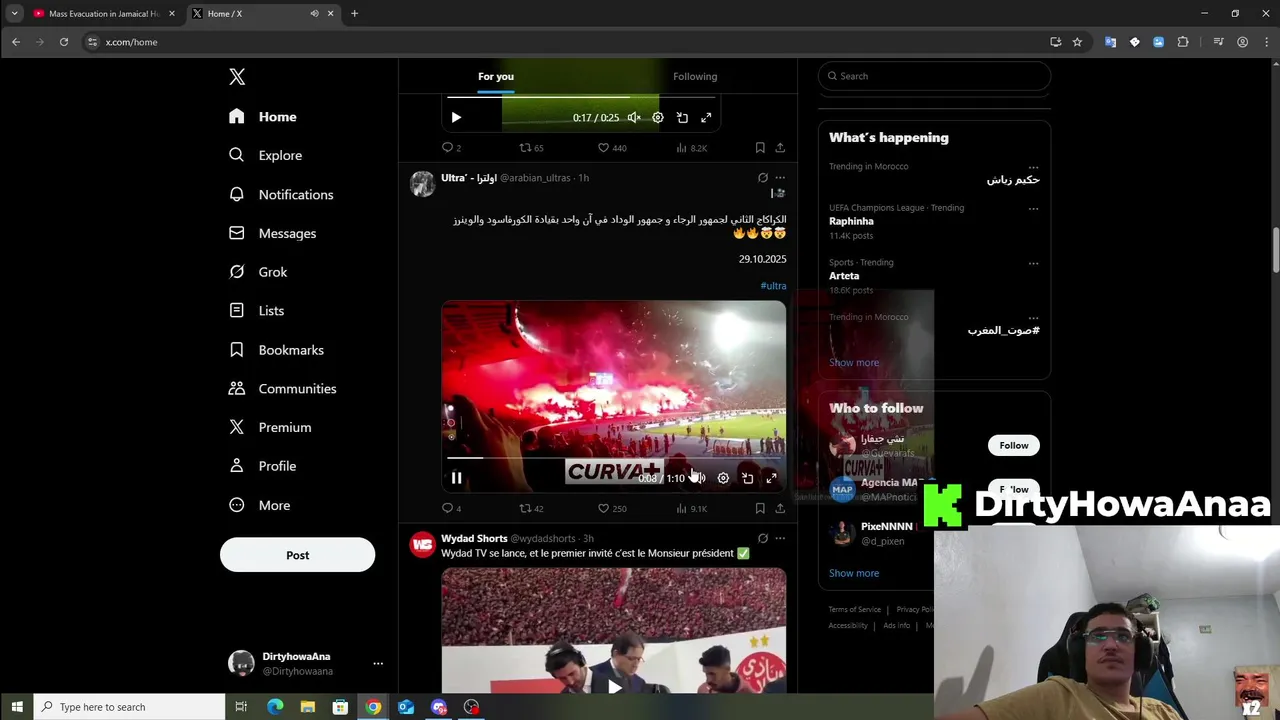The height and width of the screenshot is (720, 1280).
Task: Follow the first suggested account
Action: pos(1013,445)
